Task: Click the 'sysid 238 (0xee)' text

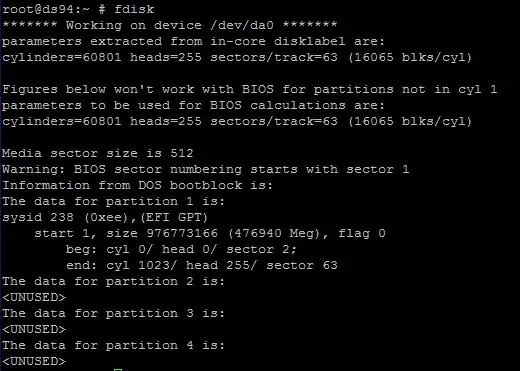Action: coord(65,217)
